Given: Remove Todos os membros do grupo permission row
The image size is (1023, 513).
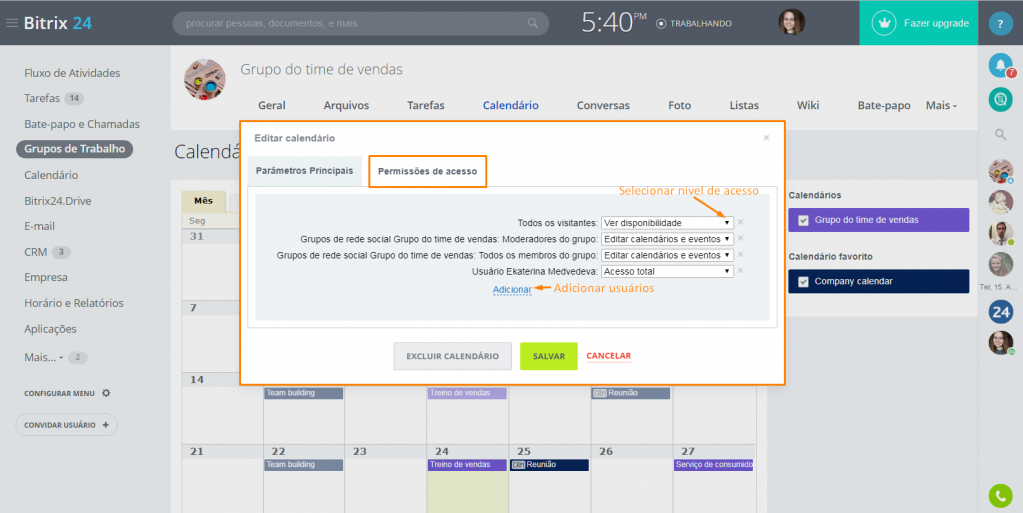Looking at the screenshot, I should 741,255.
